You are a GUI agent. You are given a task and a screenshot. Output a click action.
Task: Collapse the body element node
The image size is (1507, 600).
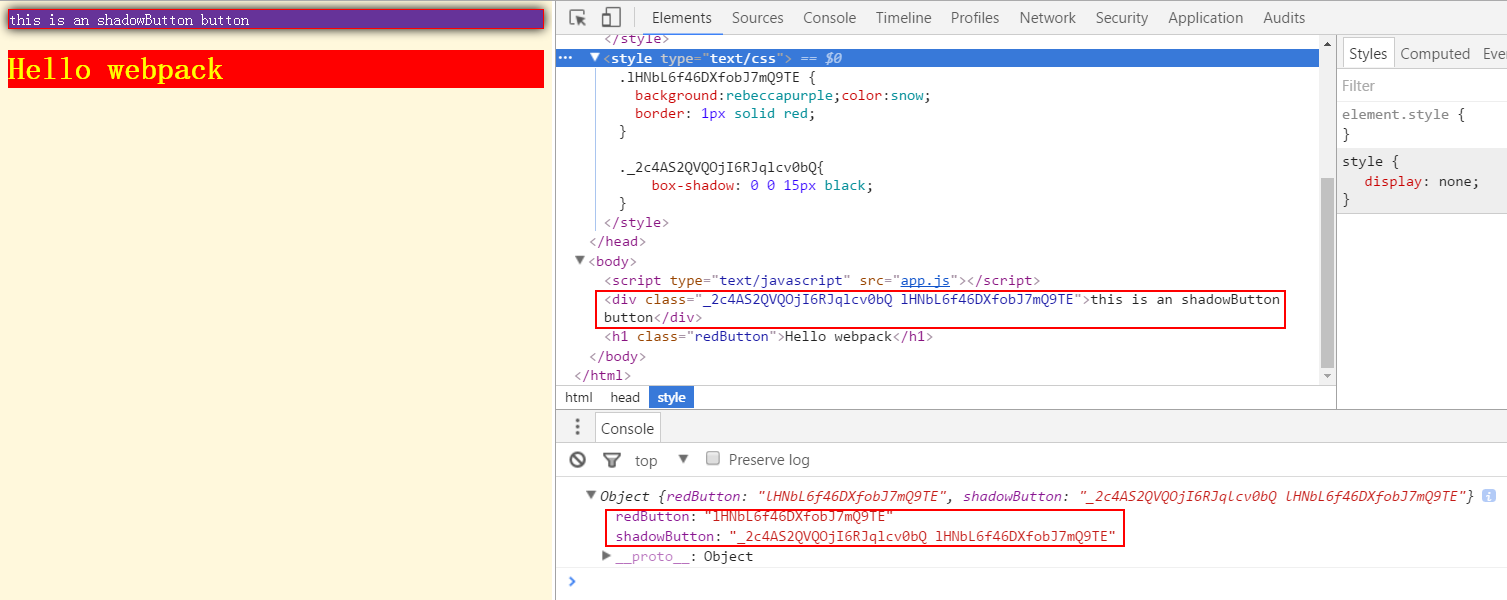[x=580, y=261]
